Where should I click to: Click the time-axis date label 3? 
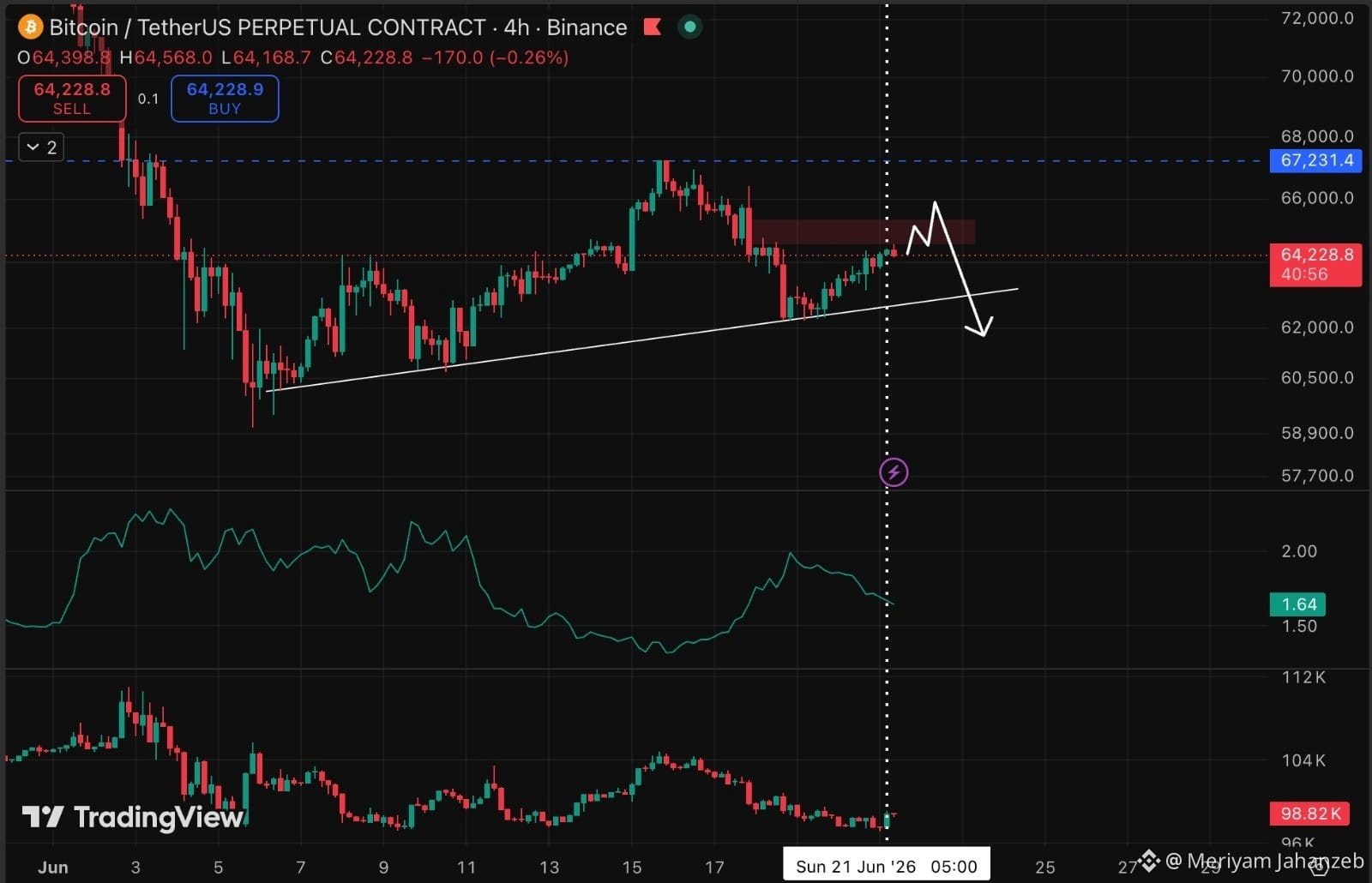(135, 868)
